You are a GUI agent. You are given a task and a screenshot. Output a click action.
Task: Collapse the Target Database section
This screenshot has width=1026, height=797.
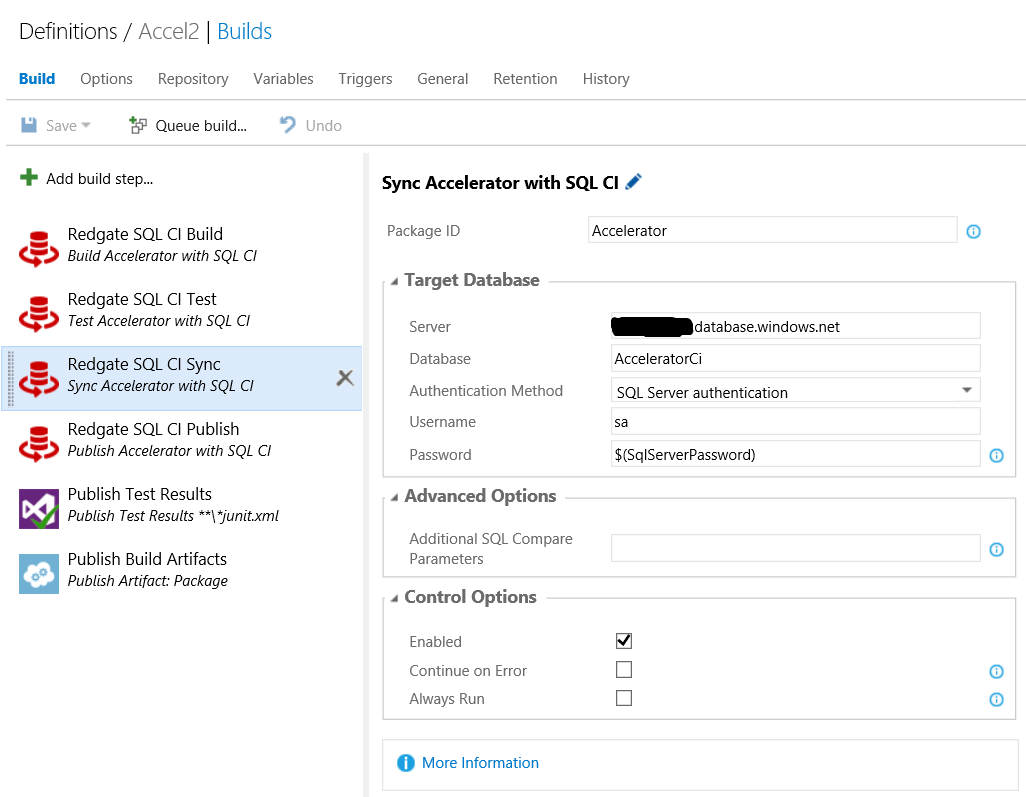point(394,281)
